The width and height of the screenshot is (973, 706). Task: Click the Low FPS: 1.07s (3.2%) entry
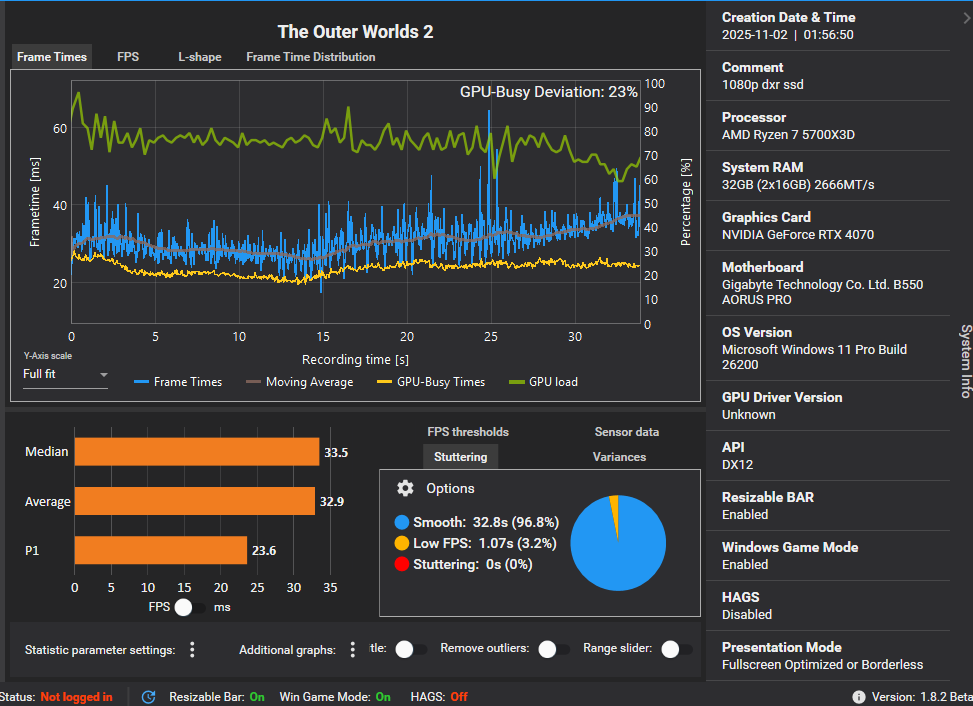point(485,543)
